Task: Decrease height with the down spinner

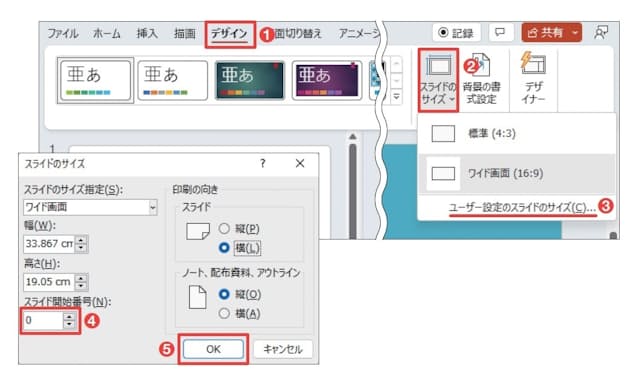Action: [x=81, y=286]
